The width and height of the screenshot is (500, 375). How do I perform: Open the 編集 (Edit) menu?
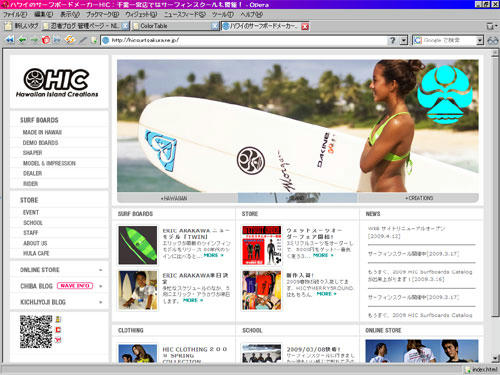click(x=43, y=14)
